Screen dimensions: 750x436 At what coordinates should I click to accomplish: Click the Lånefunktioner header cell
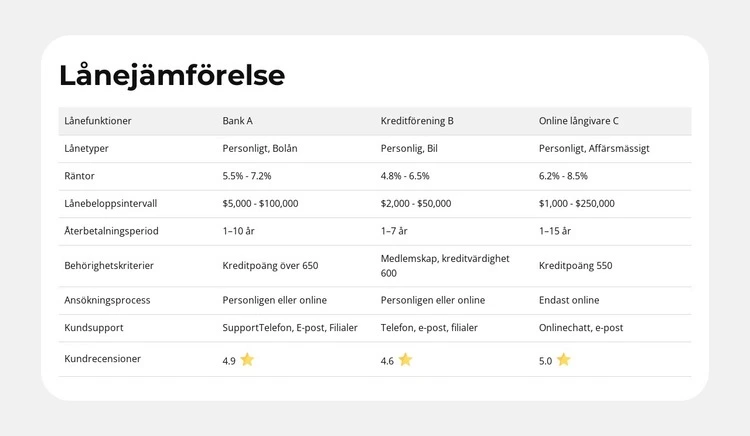tap(98, 121)
